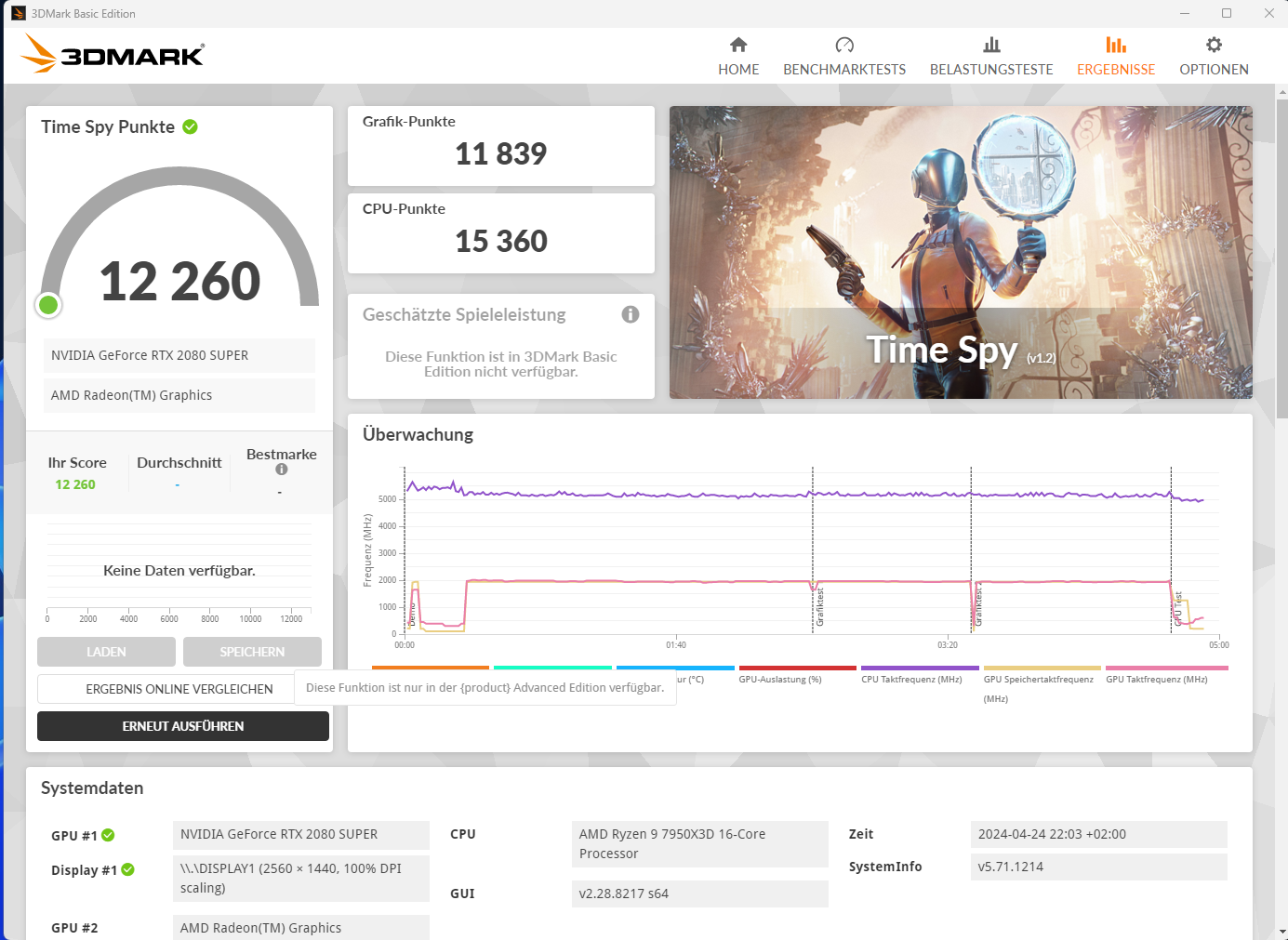The width and height of the screenshot is (1288, 940).
Task: Open the OPTIONEN tab
Action: 1214,57
